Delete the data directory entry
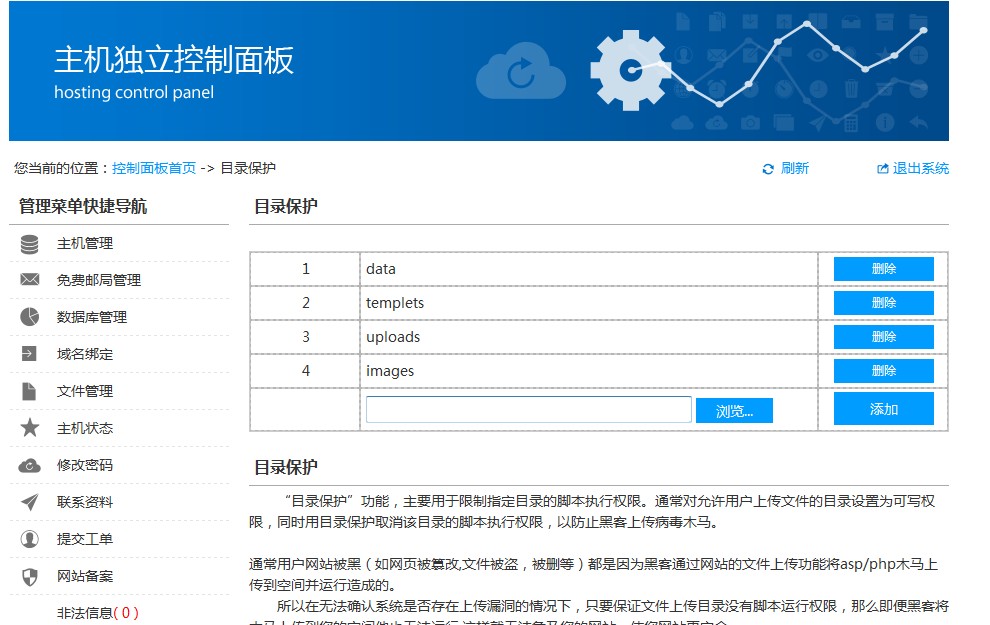Image resolution: width=990 pixels, height=625 pixels. 883,269
